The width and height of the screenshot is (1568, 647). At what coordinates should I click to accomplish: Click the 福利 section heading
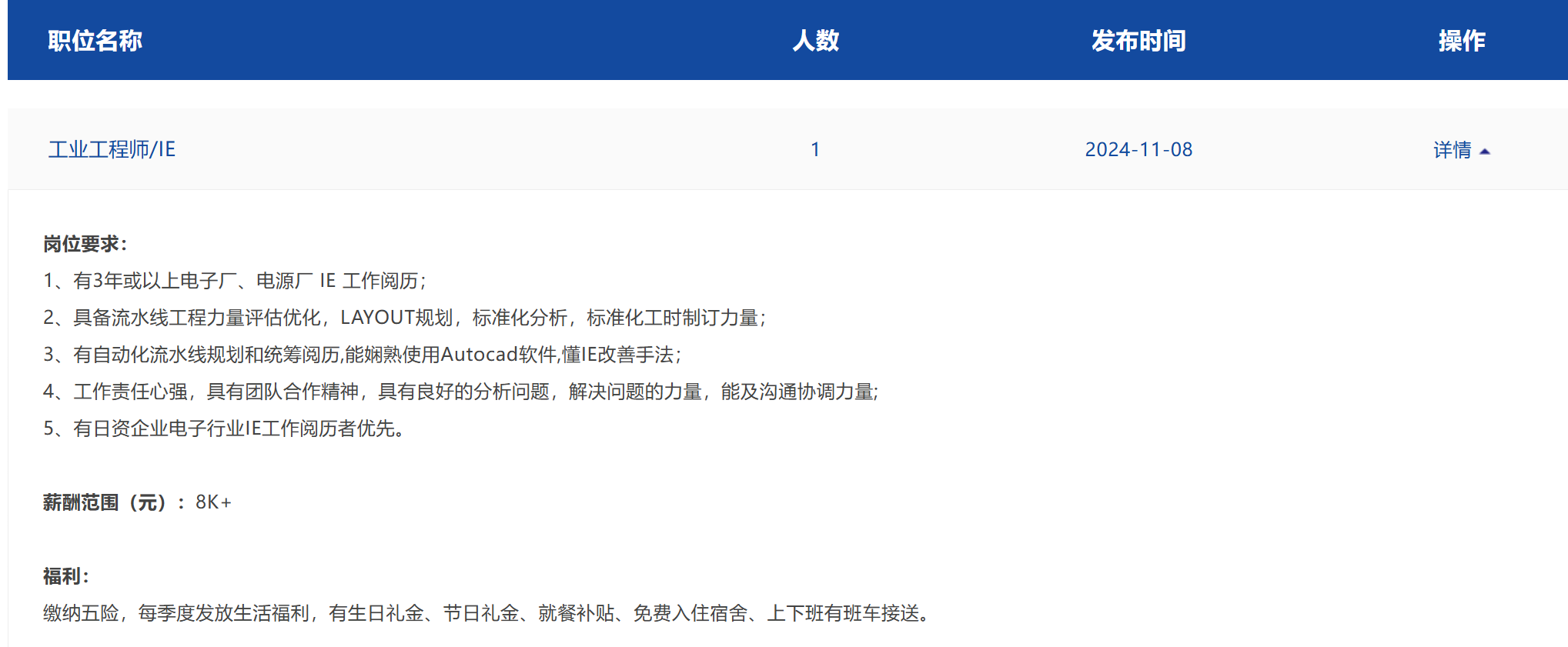[65, 576]
